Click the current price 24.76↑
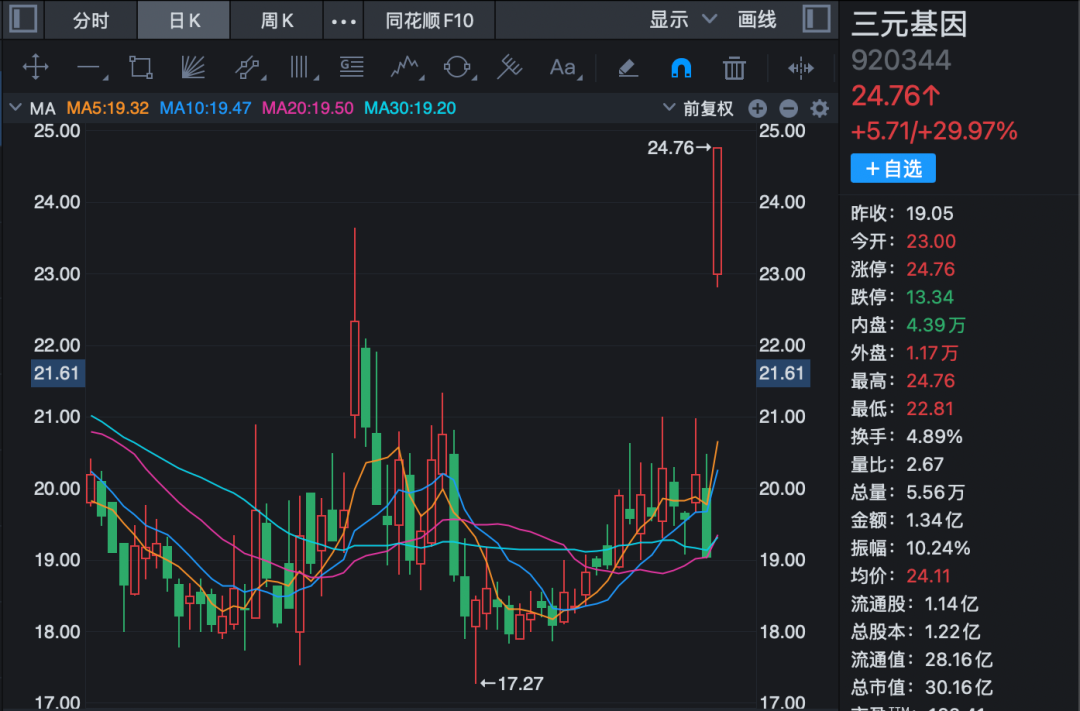The width and height of the screenshot is (1080, 711). 896,96
